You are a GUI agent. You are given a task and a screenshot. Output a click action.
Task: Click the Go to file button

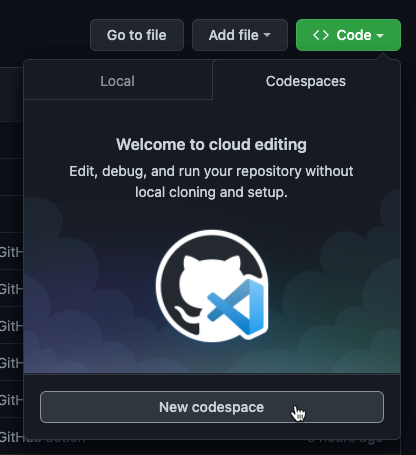pos(137,35)
